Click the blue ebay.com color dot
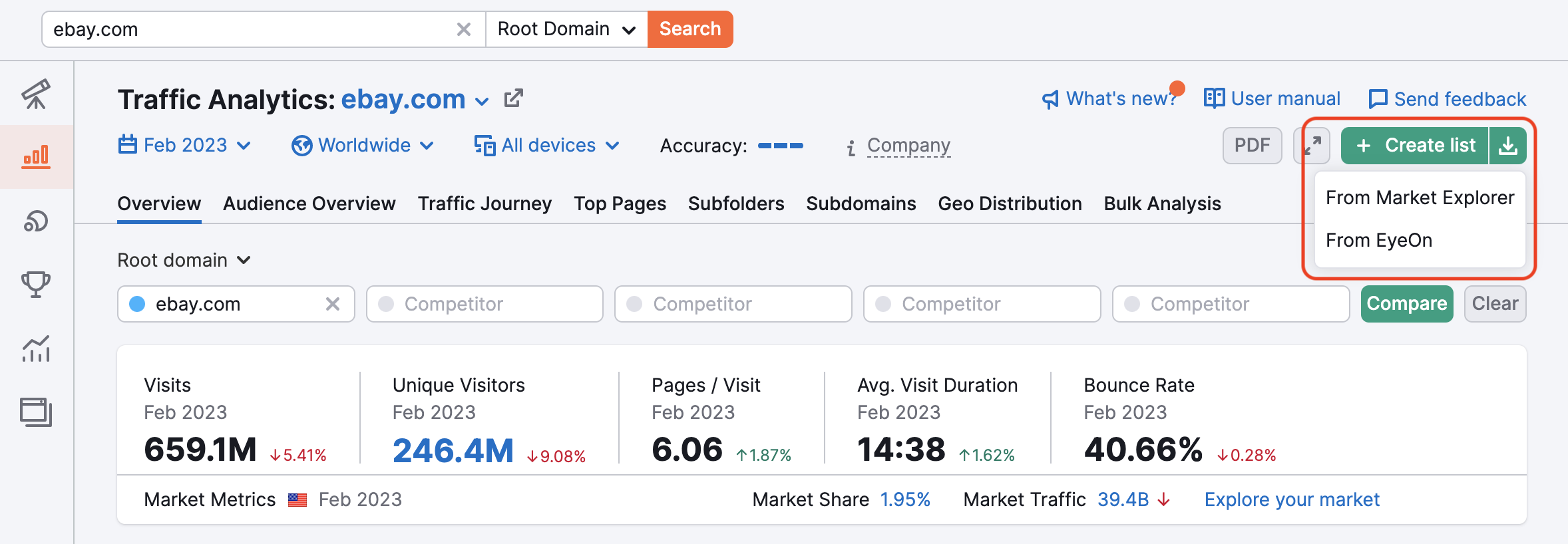 click(137, 304)
